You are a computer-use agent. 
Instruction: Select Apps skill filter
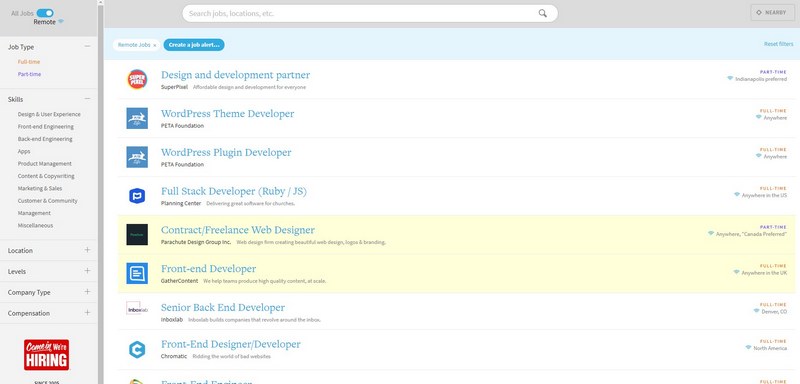(x=24, y=151)
